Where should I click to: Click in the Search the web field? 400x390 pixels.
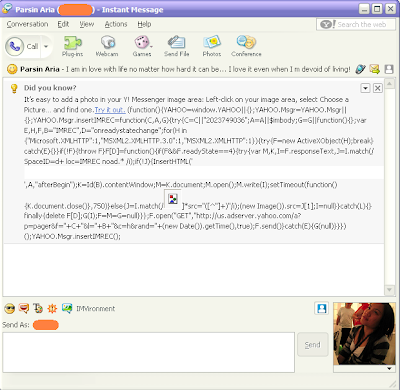tap(356, 24)
